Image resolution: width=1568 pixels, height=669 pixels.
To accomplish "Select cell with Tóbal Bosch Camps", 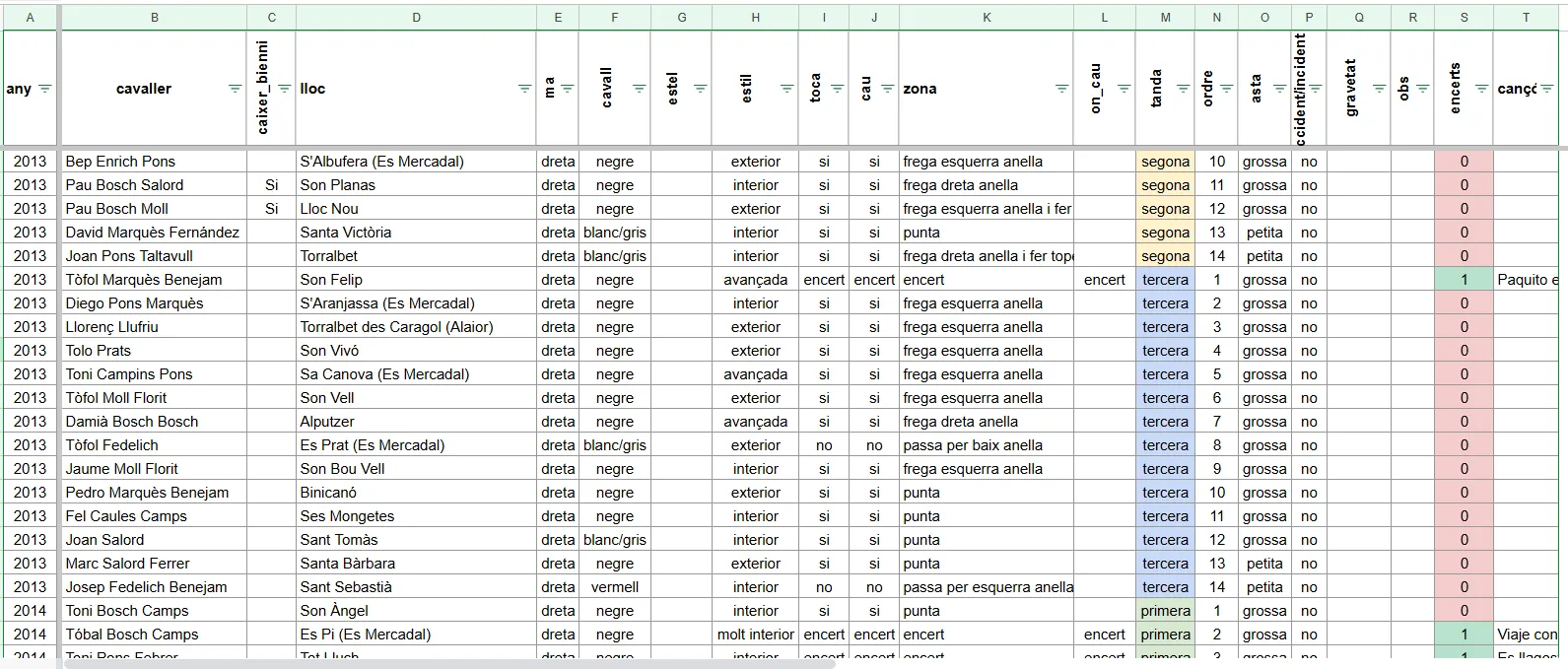I will (x=154, y=635).
